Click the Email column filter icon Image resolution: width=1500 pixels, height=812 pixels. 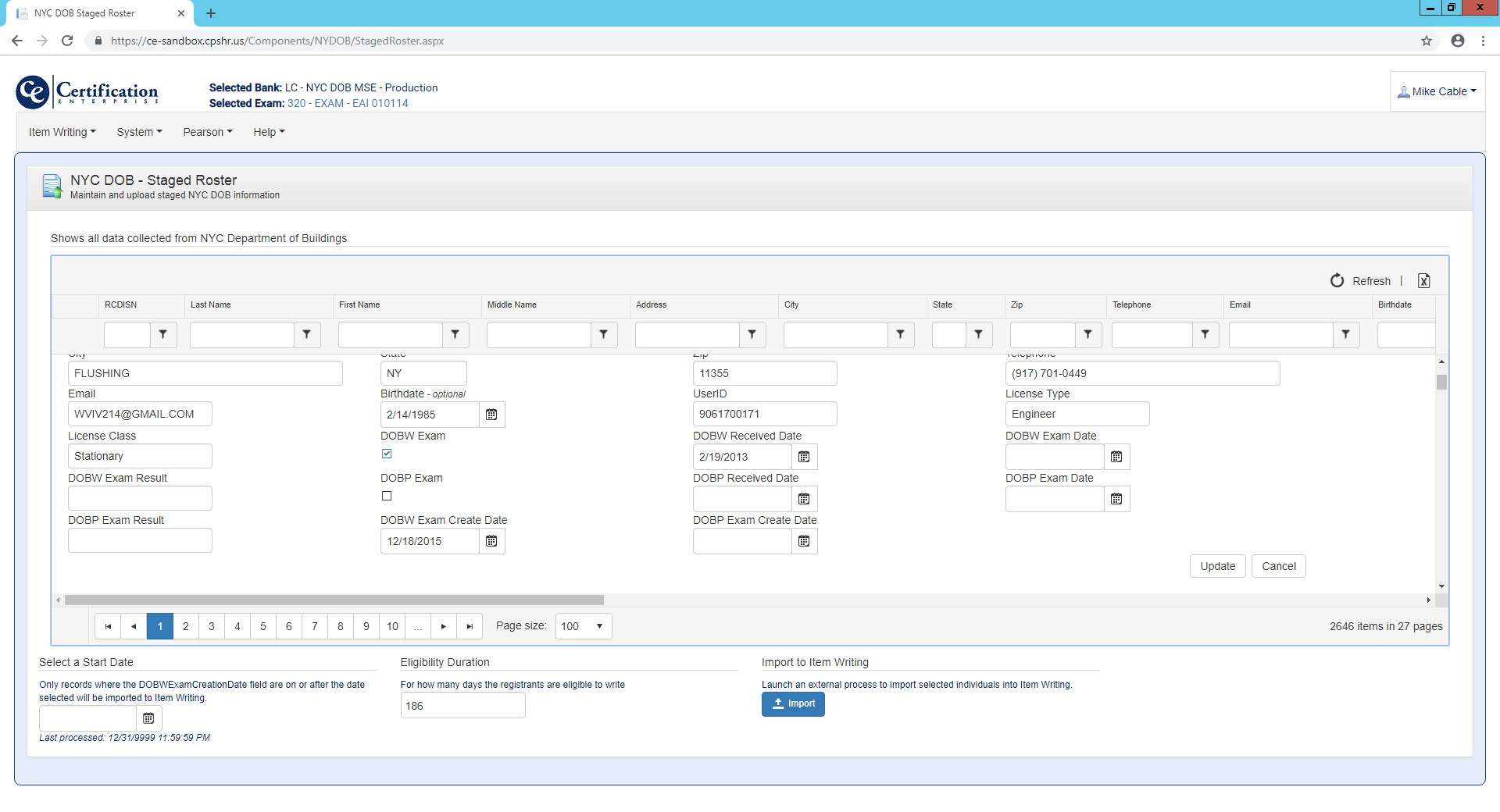point(1345,334)
